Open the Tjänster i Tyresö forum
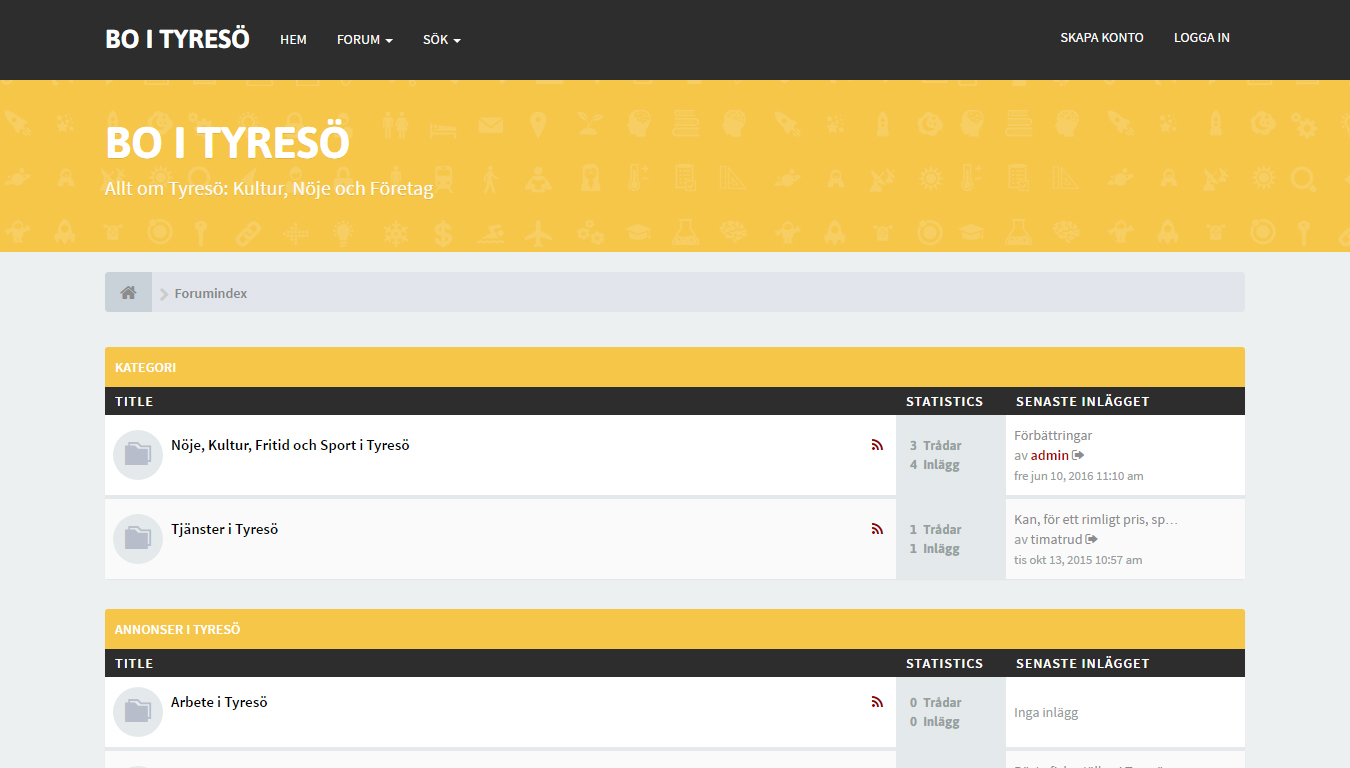The height and width of the screenshot is (768, 1350). point(224,530)
